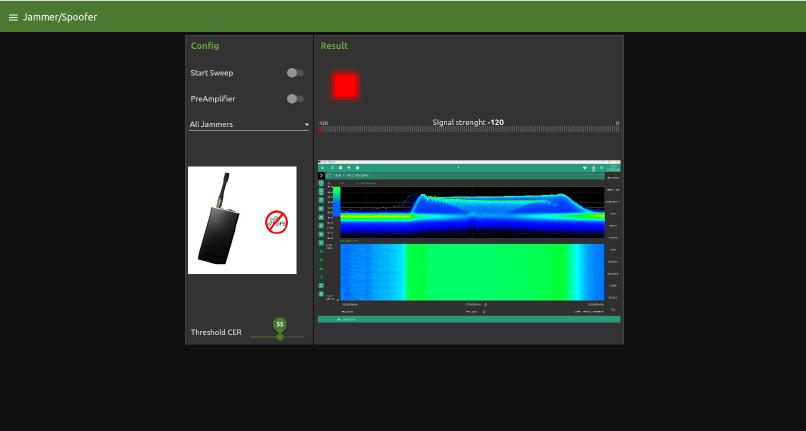Click the Threshold CER slider handle

click(x=280, y=337)
